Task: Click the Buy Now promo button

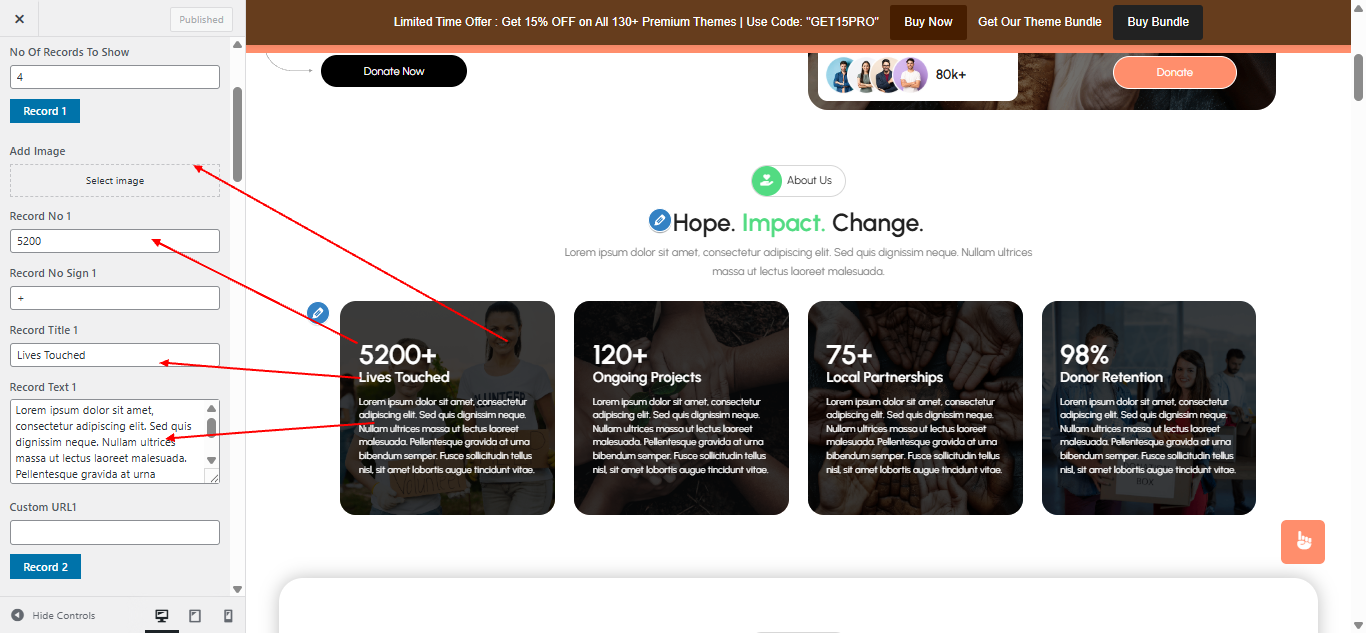Action: (928, 22)
